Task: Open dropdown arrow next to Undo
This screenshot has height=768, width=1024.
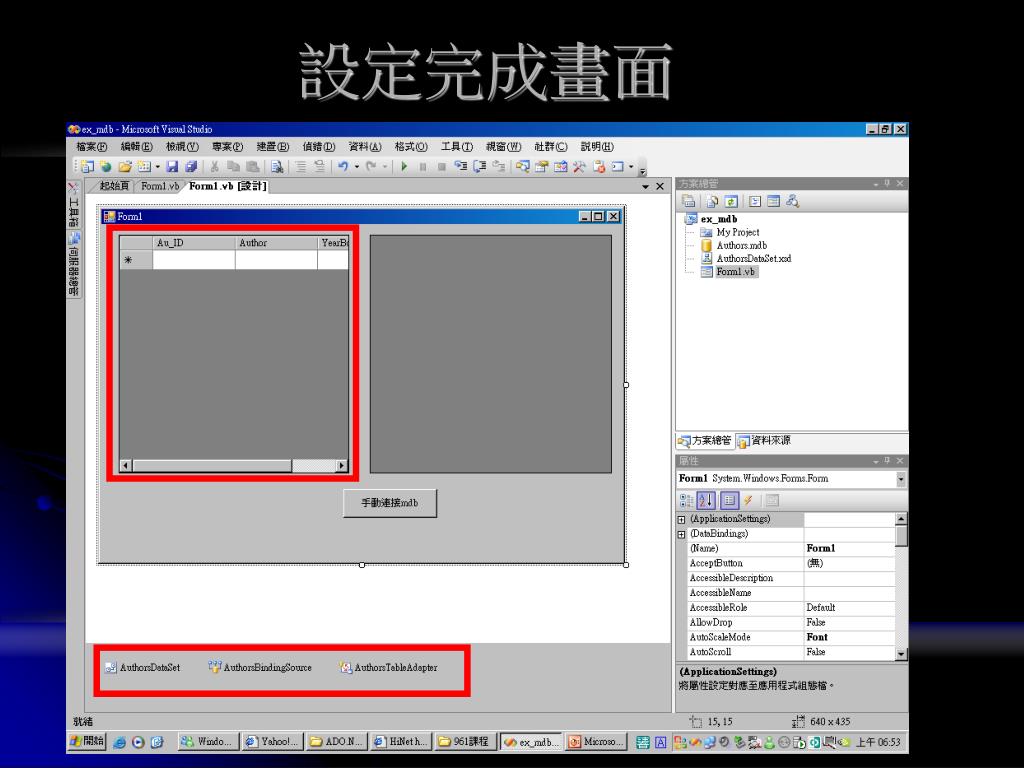Action: tap(357, 167)
